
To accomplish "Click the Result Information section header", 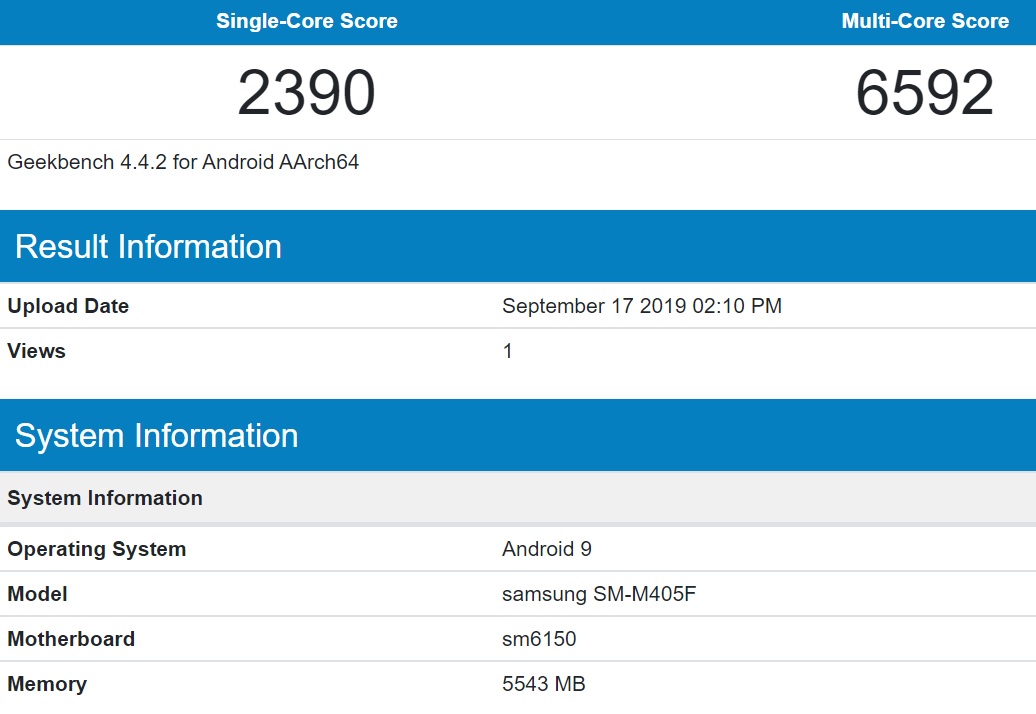I will 148,246.
